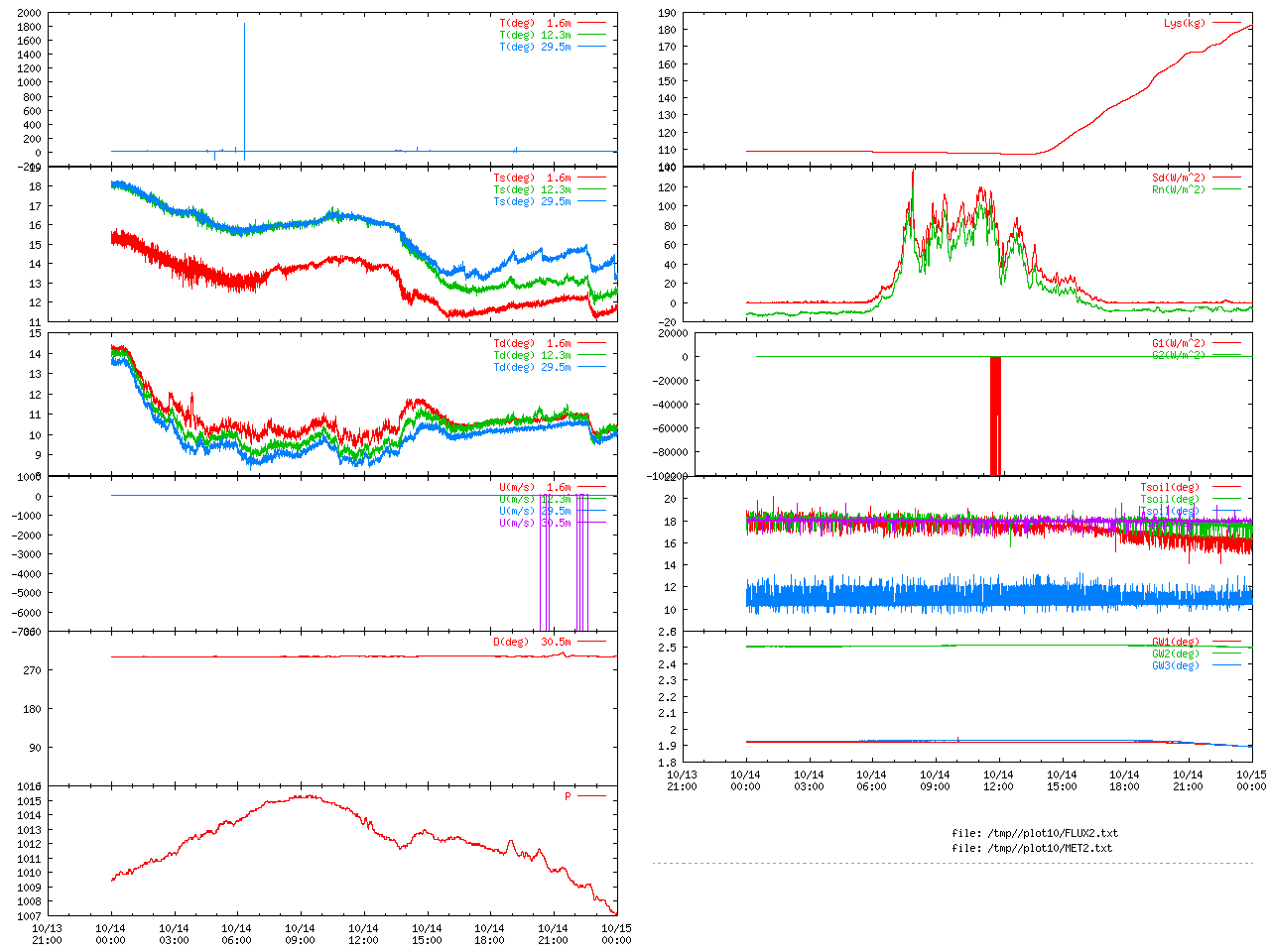
Task: Click the Sd(W/m^2) legend label
Action: (x=1180, y=178)
